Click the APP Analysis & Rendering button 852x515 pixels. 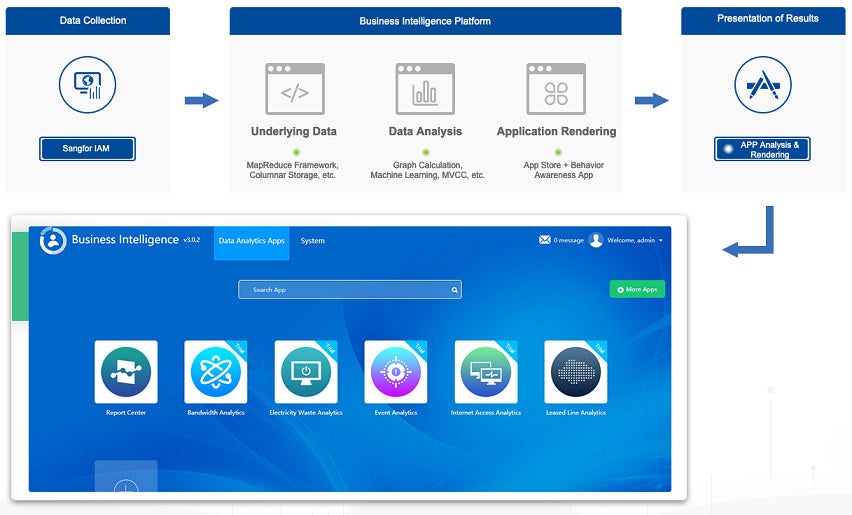pyautogui.click(x=762, y=149)
